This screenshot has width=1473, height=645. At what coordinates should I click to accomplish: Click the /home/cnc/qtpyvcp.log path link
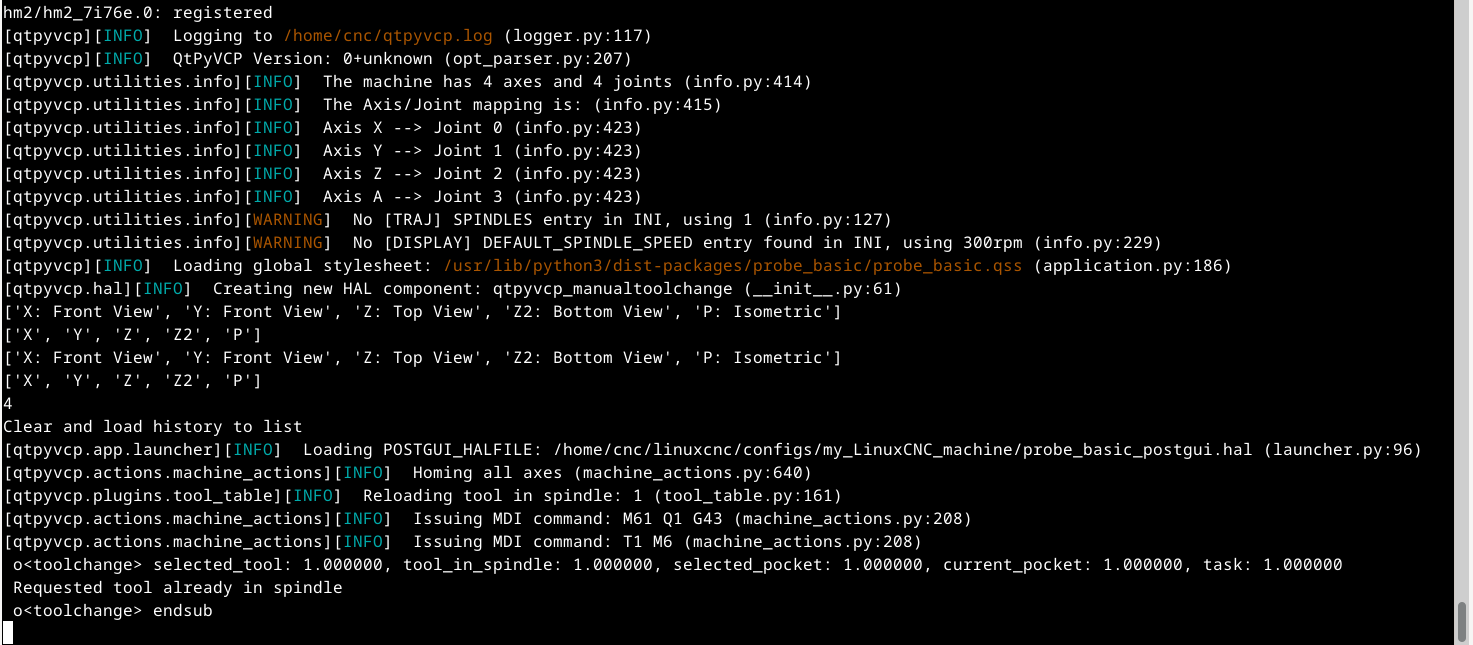pyautogui.click(x=388, y=36)
